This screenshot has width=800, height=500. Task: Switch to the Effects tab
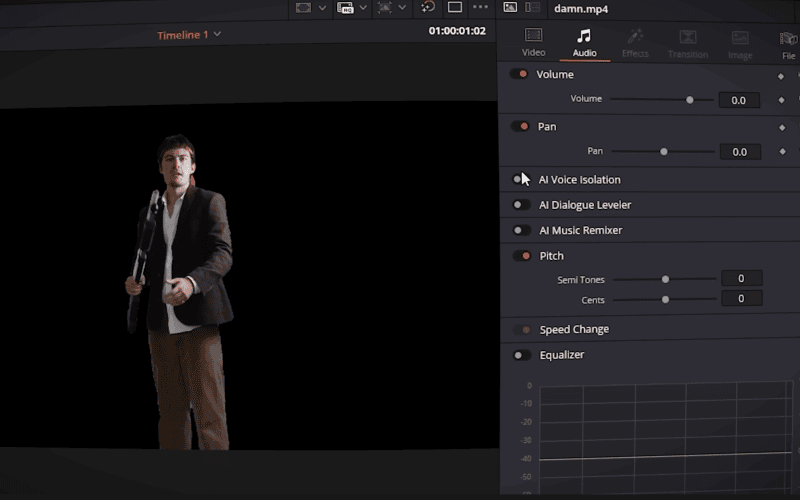(635, 43)
